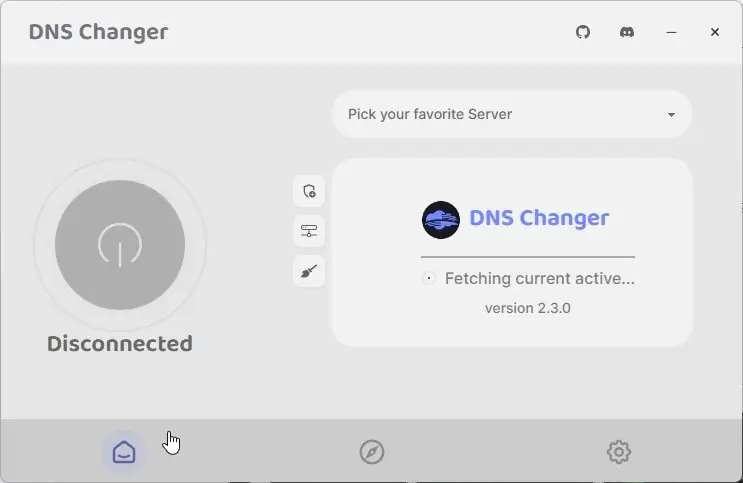Image resolution: width=743 pixels, height=483 pixels.
Task: Toggle the DNS connection power button
Action: tap(120, 245)
